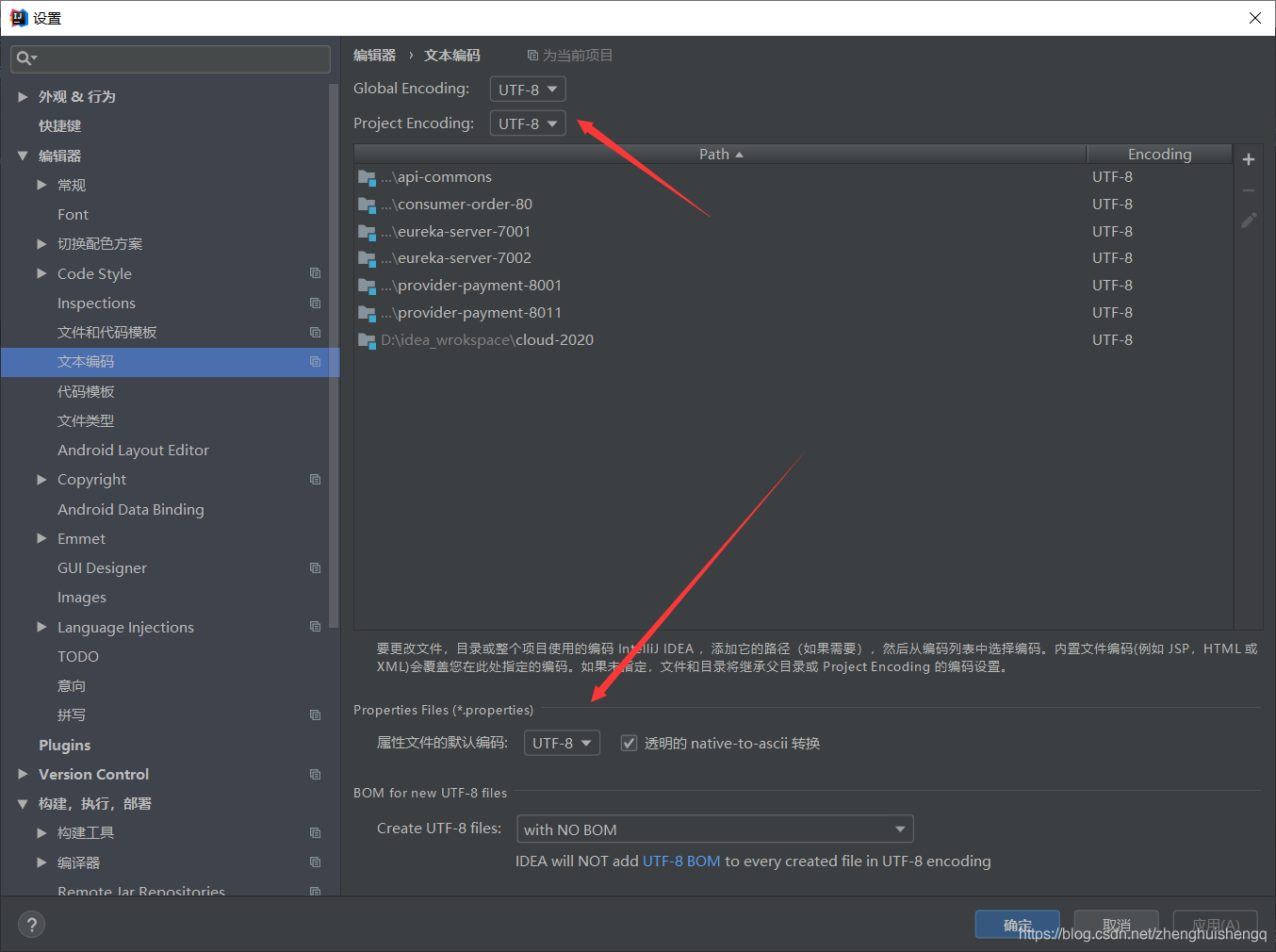This screenshot has width=1276, height=952.
Task: Click the project-level icon beside Copyright
Action: 315,479
